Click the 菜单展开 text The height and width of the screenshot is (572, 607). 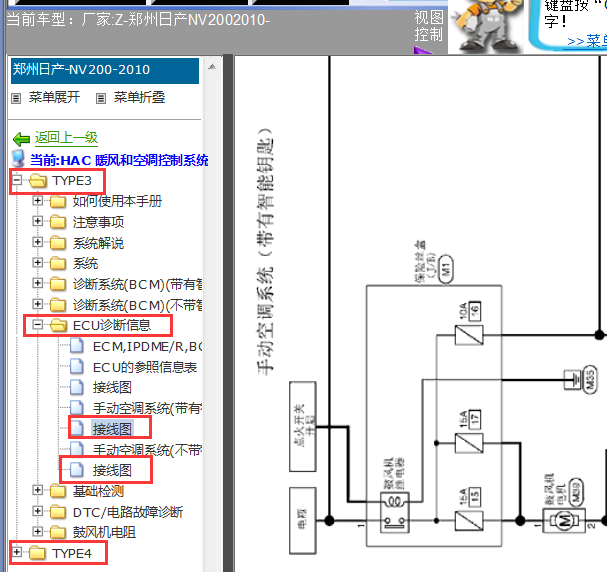pos(55,97)
